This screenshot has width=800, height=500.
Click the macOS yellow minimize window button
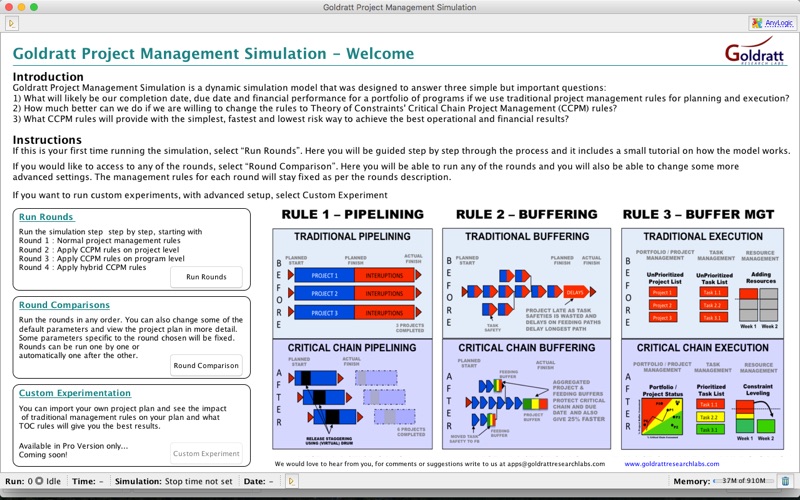pos(21,7)
